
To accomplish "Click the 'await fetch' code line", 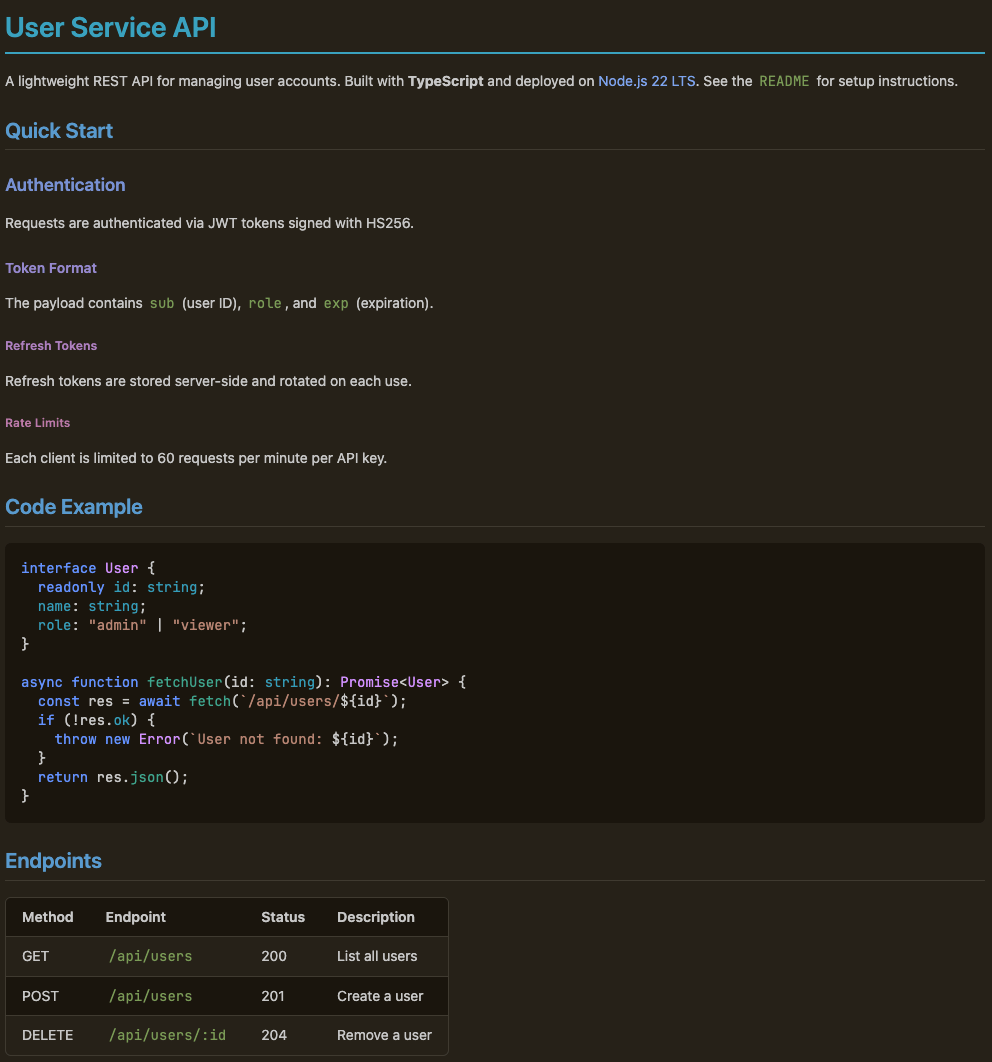I will [222, 701].
